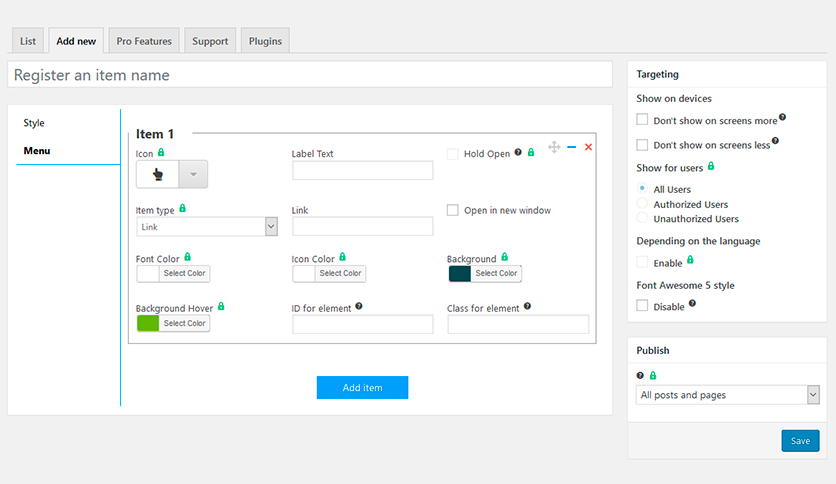This screenshot has width=836, height=484.
Task: Enable Open in new window checkbox
Action: [453, 210]
